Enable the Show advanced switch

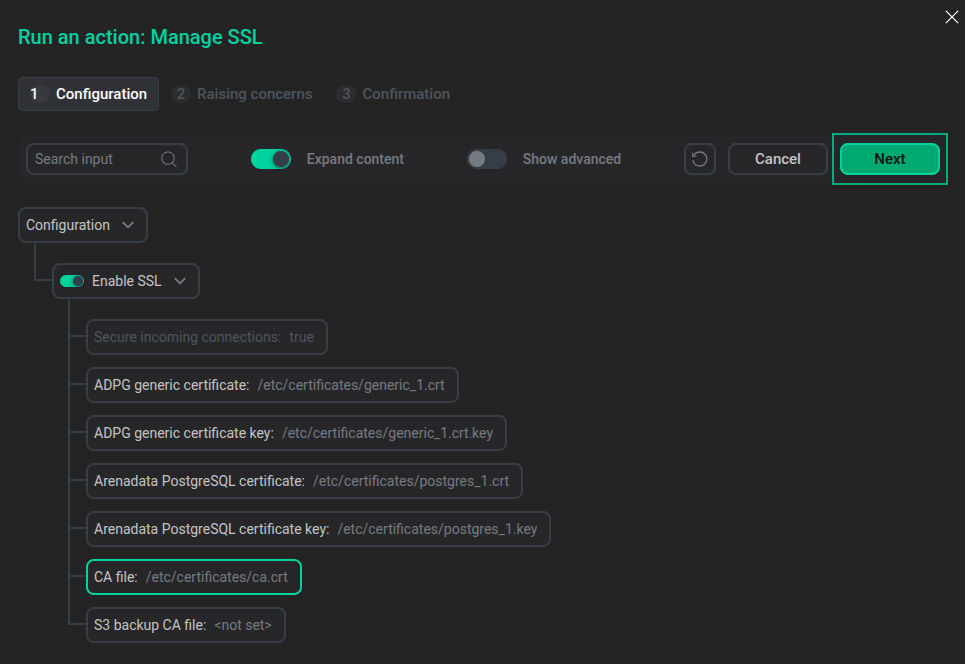tap(487, 159)
